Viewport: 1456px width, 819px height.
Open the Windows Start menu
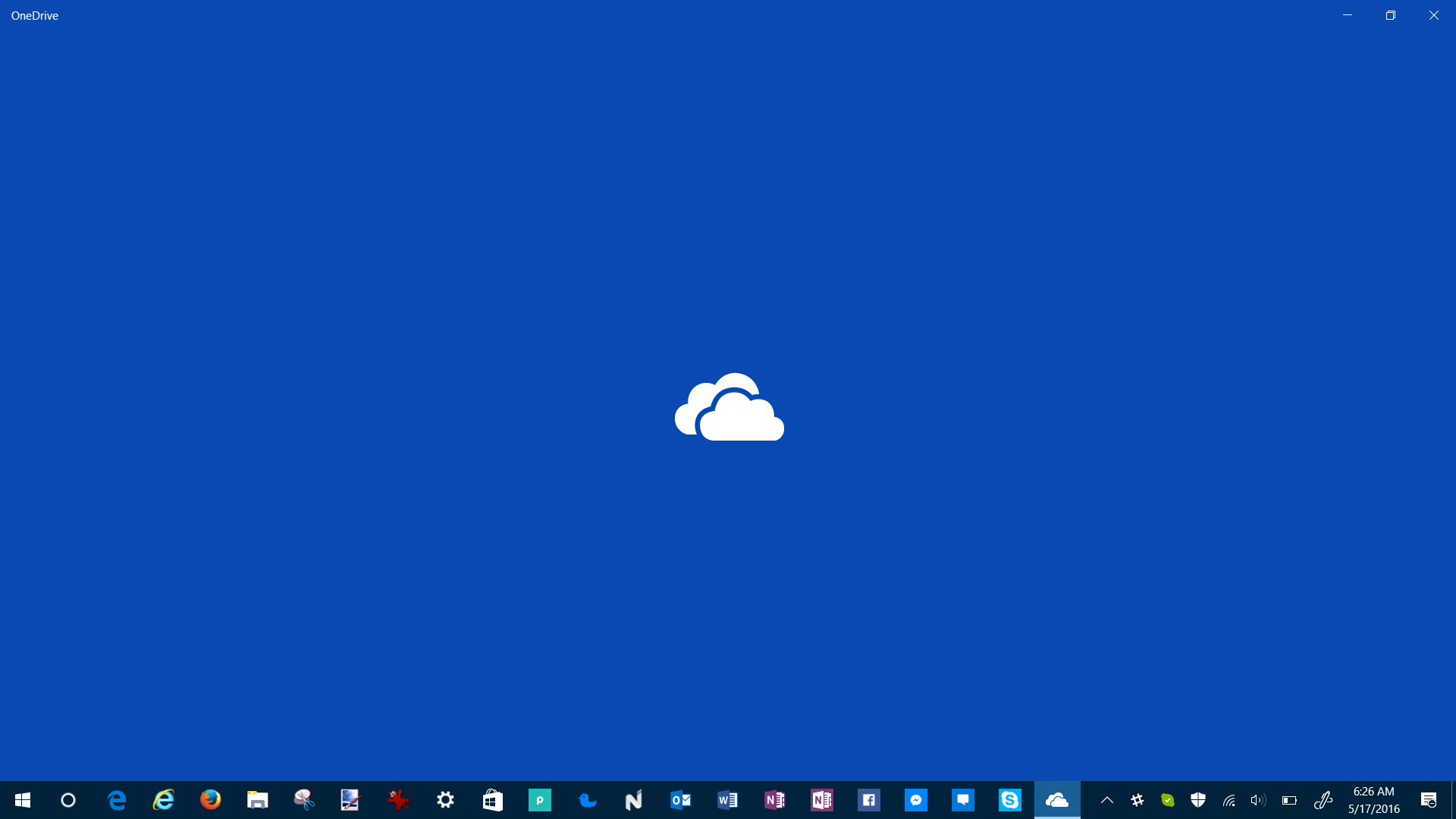click(23, 800)
